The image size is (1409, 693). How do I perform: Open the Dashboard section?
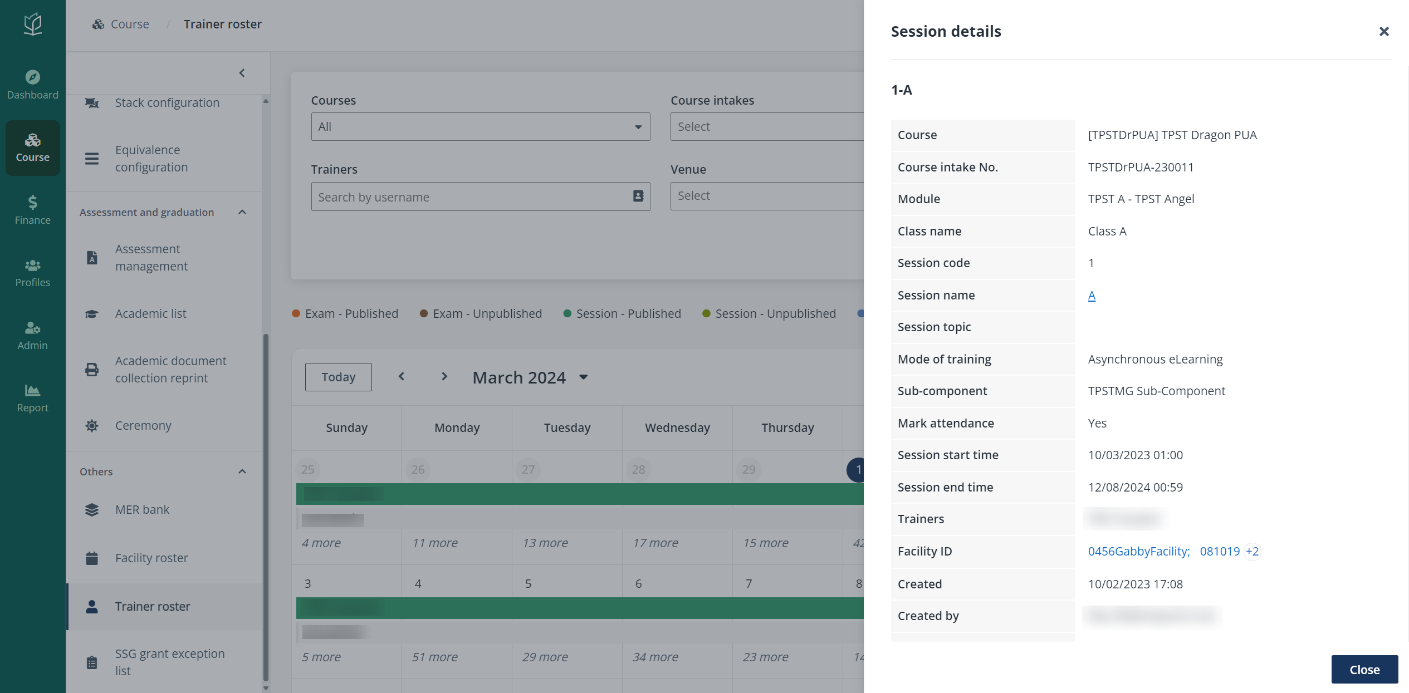pos(33,85)
